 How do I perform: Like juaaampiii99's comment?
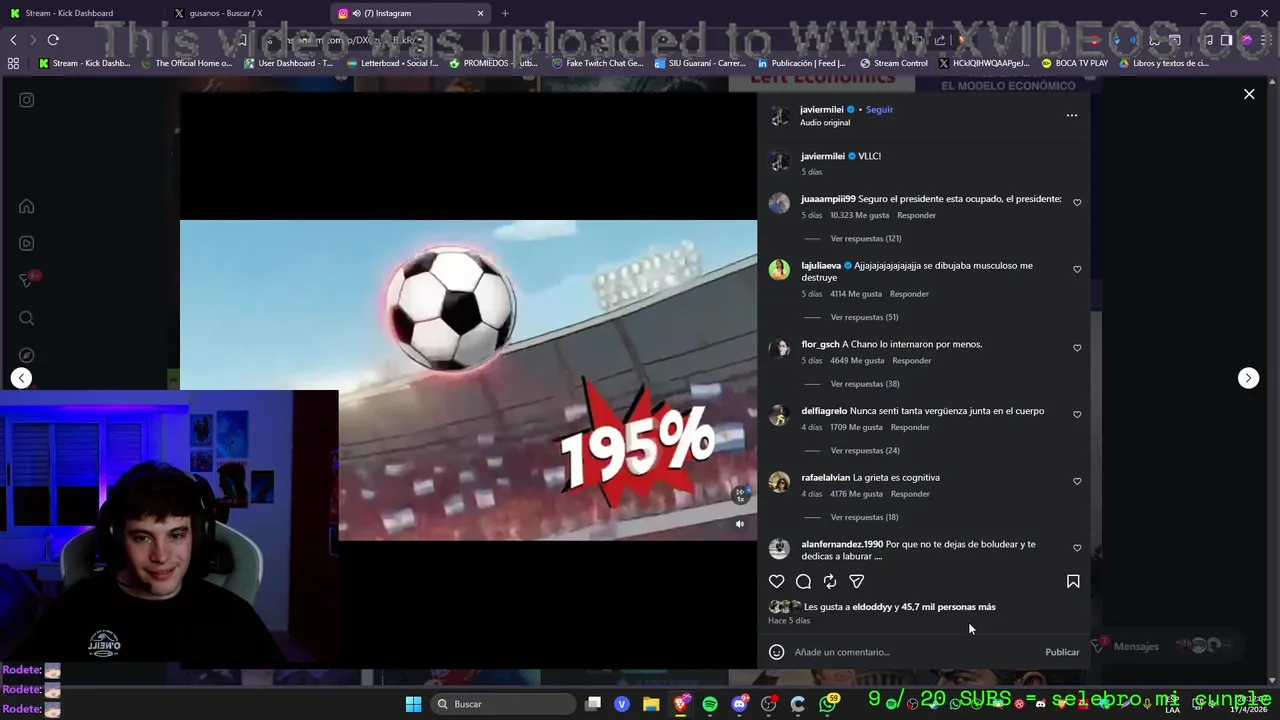[x=1077, y=202]
